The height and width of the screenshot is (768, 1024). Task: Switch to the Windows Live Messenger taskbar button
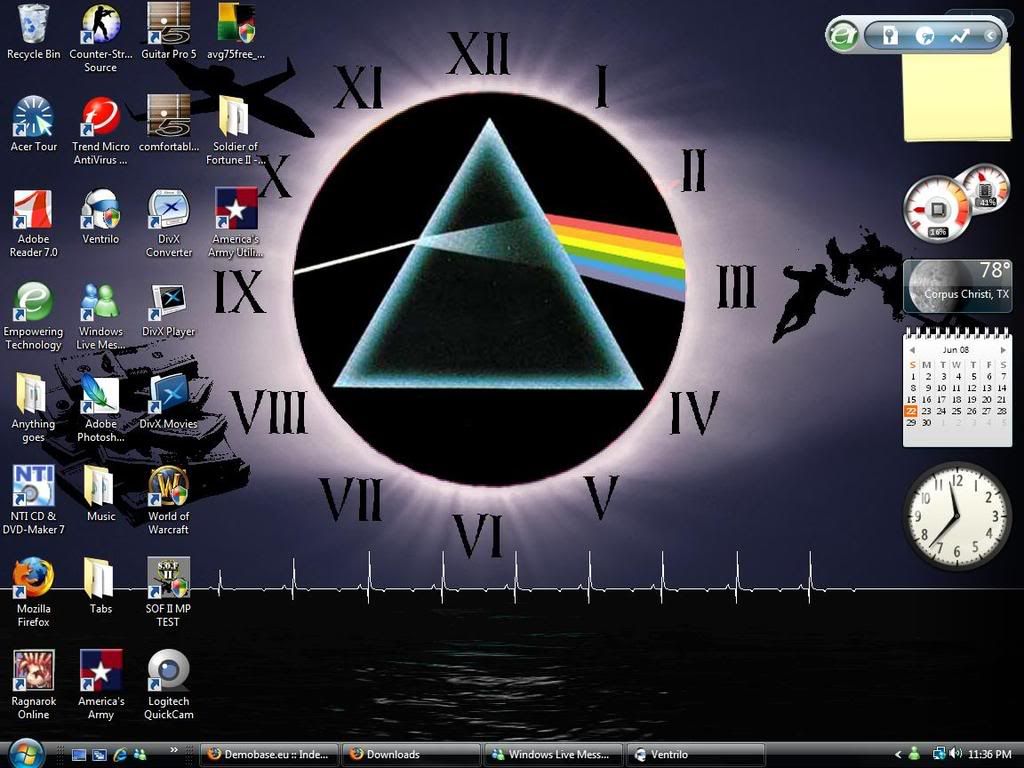pos(553,755)
